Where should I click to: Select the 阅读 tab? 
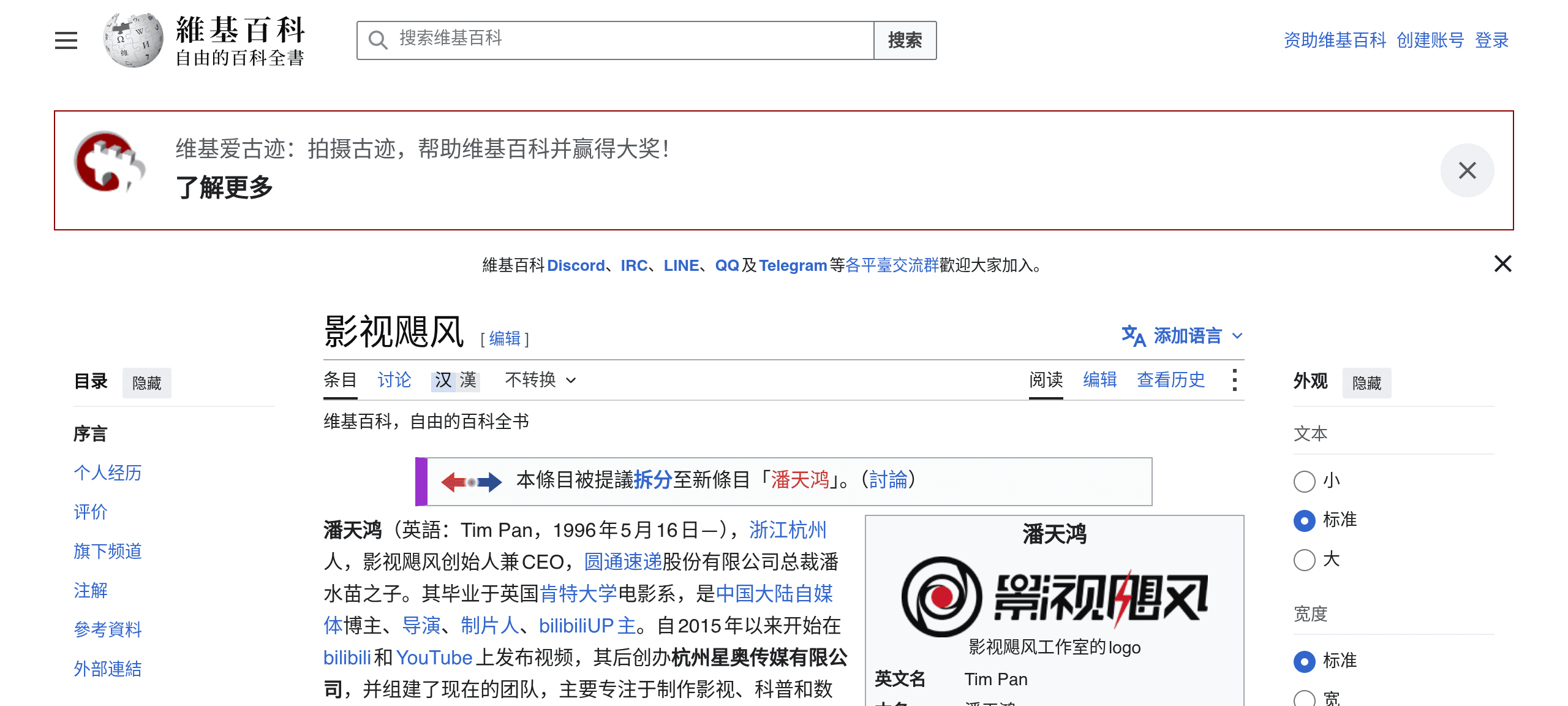[1046, 380]
